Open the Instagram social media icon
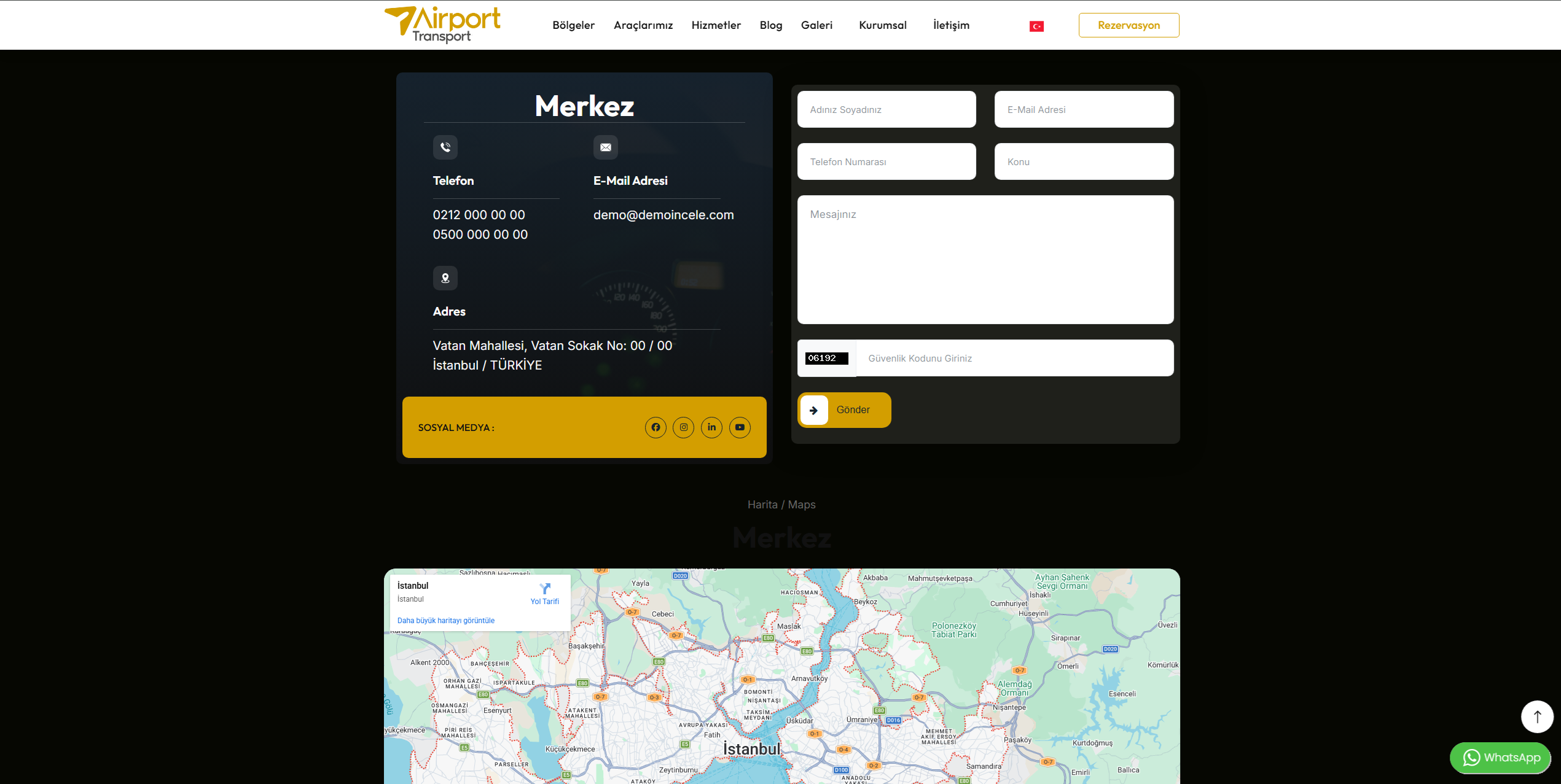Screen dimensions: 1561x784 click(x=684, y=427)
